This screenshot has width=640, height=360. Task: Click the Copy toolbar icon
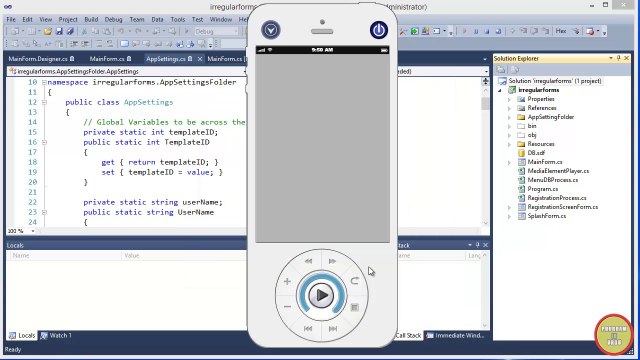[95, 31]
